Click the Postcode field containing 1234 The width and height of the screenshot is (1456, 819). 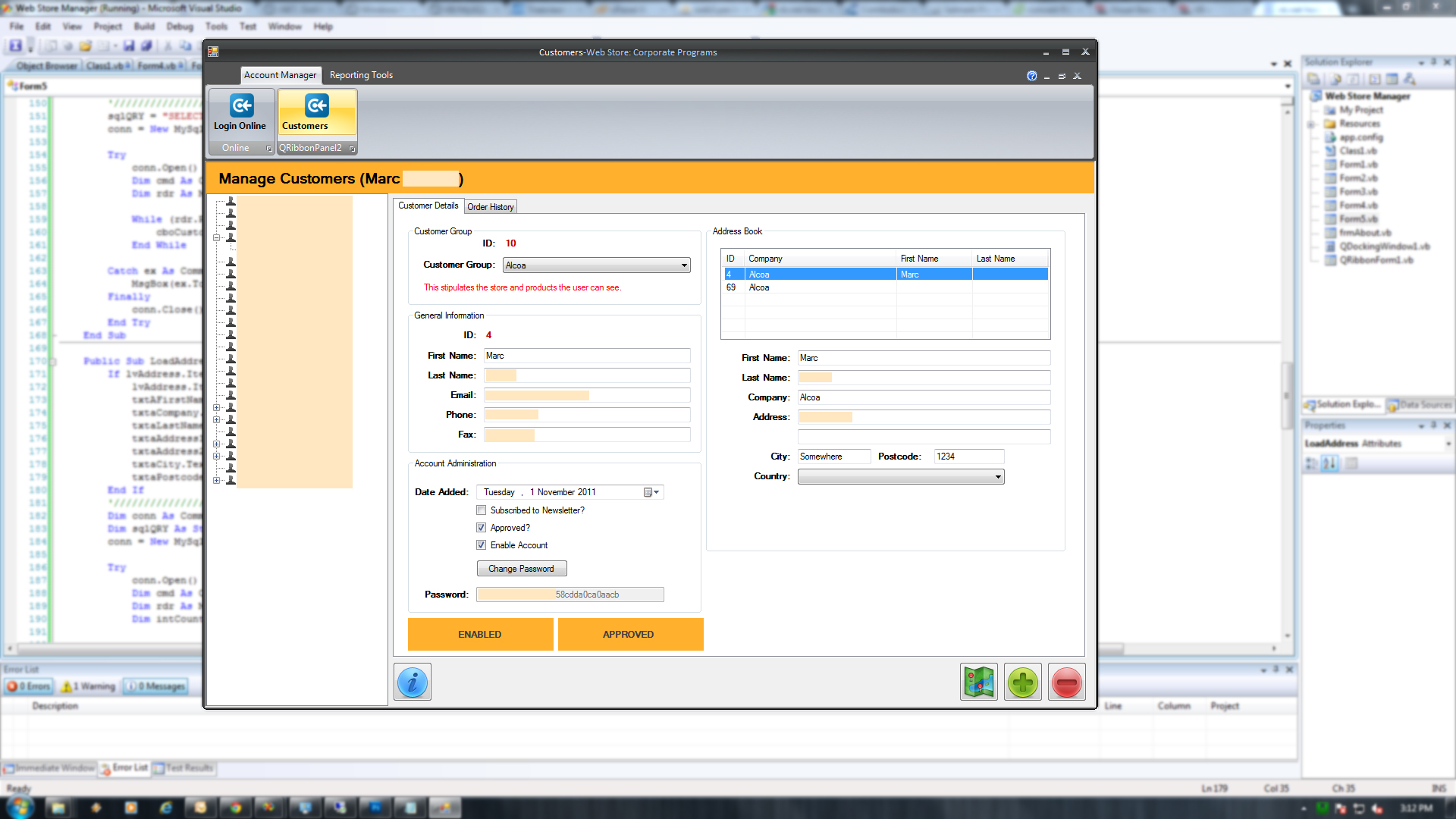[969, 457]
